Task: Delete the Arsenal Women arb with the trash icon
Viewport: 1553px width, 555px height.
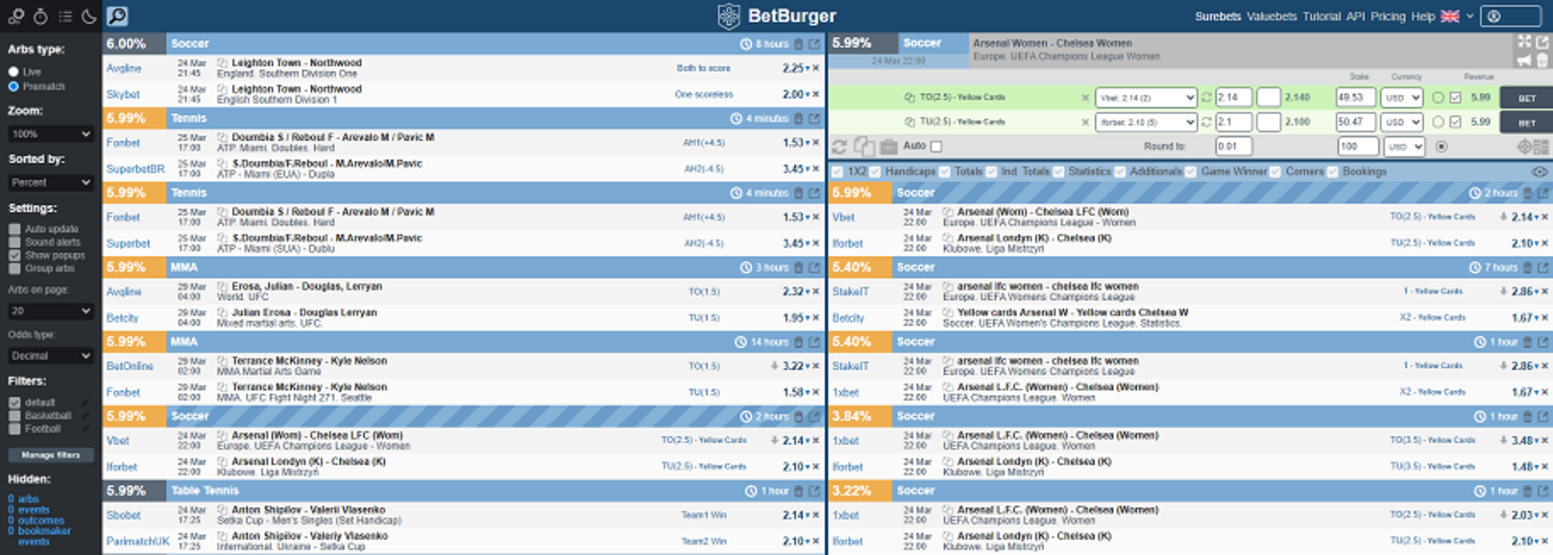Action: (x=1542, y=60)
